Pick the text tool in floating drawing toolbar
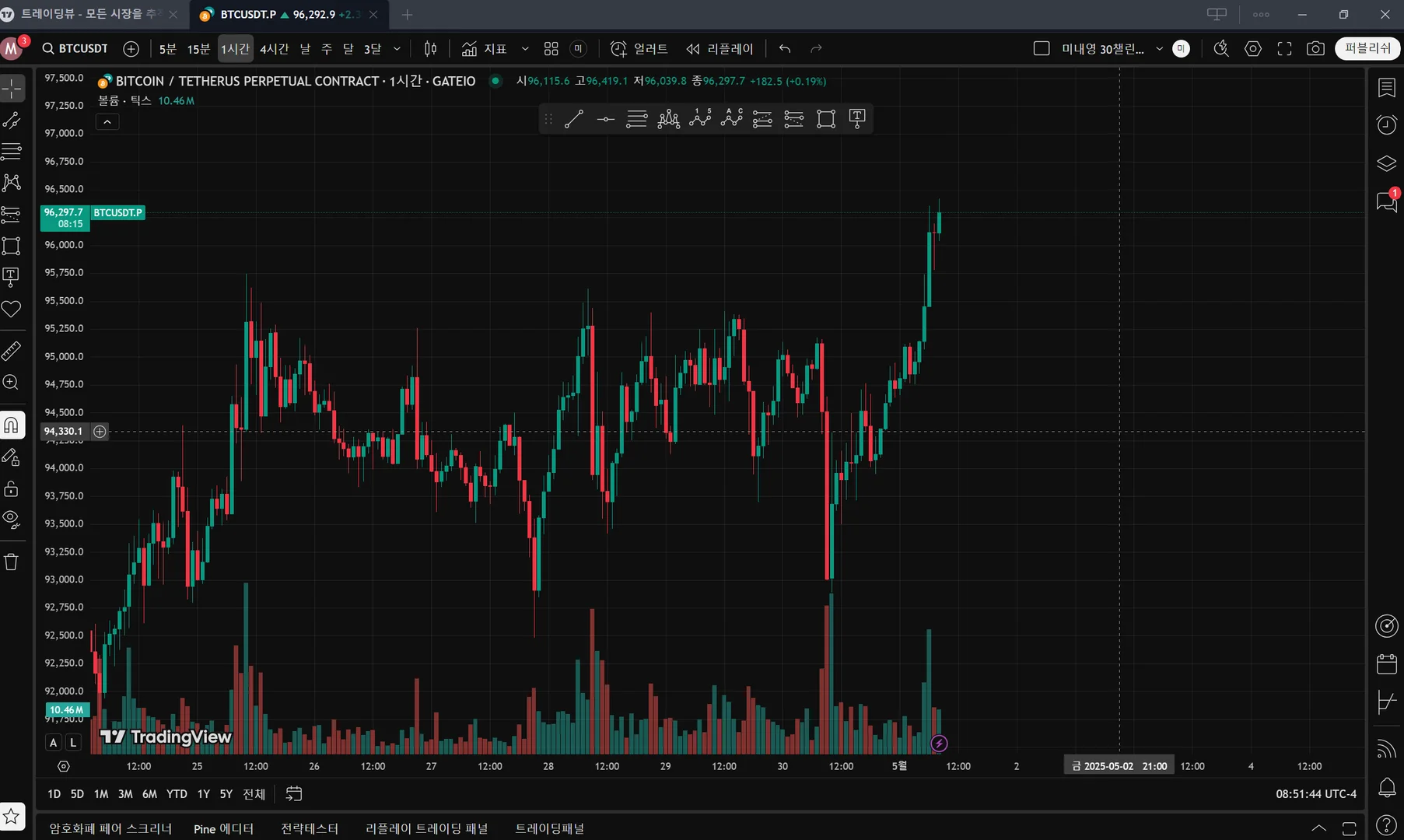 click(x=857, y=119)
